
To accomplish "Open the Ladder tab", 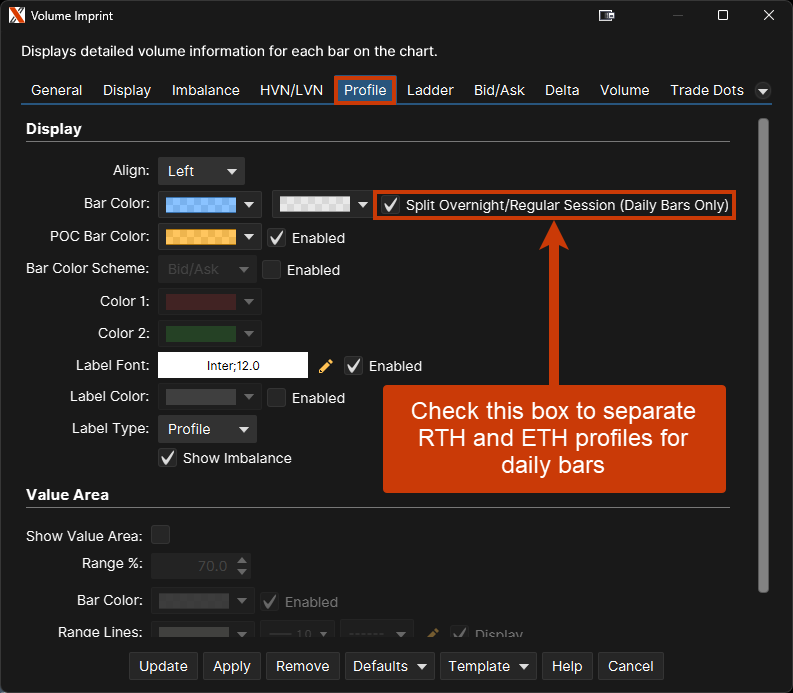I will 430,90.
